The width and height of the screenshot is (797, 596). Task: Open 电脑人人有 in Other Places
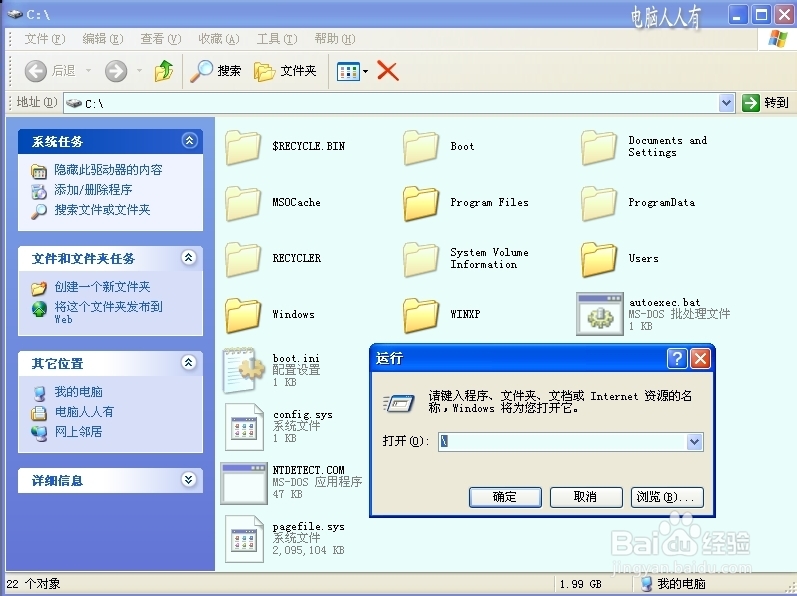coord(84,412)
